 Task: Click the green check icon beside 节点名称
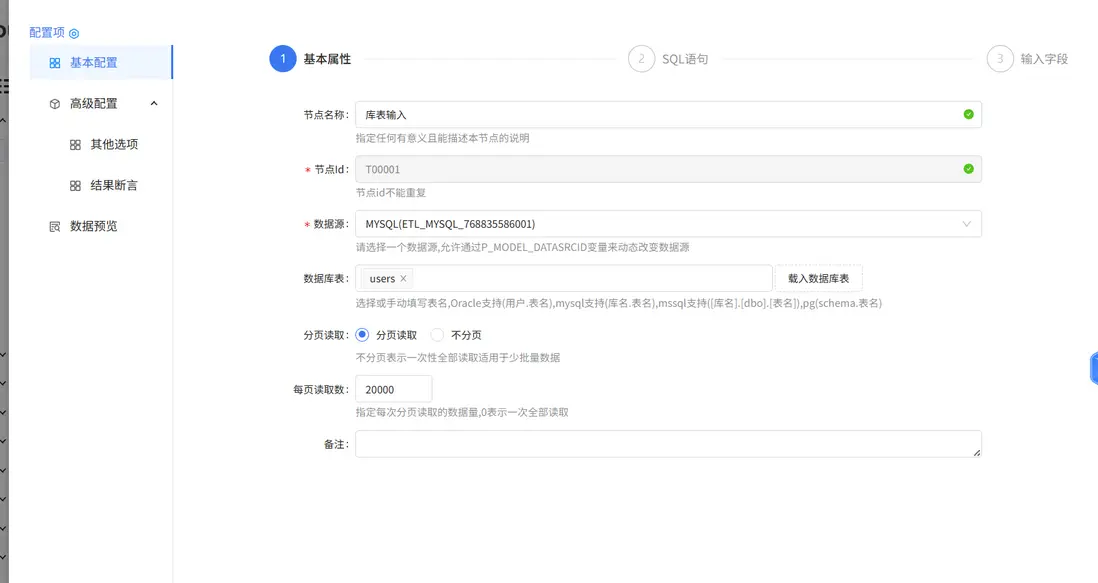click(967, 115)
